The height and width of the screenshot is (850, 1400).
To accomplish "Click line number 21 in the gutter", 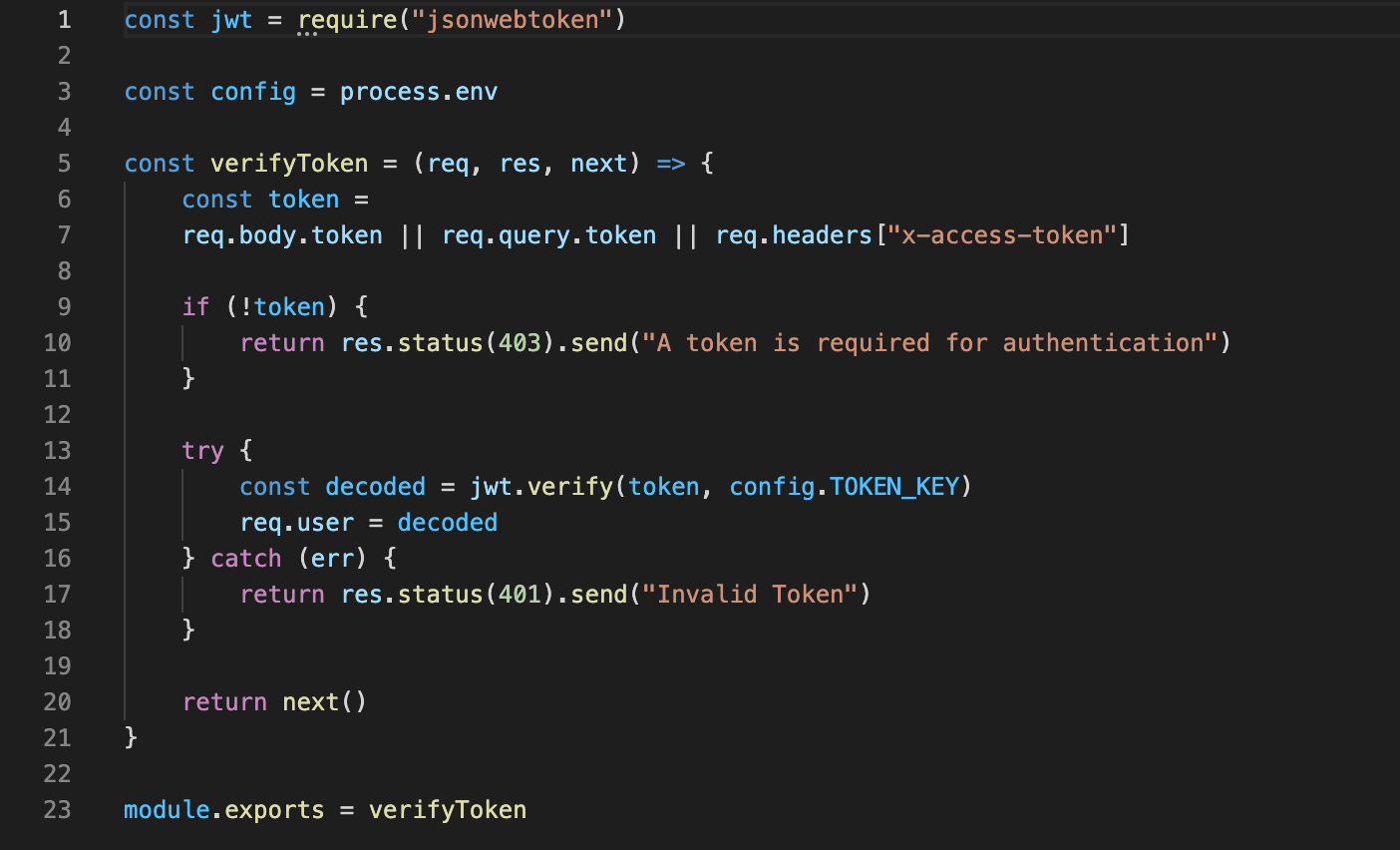I will click(58, 738).
